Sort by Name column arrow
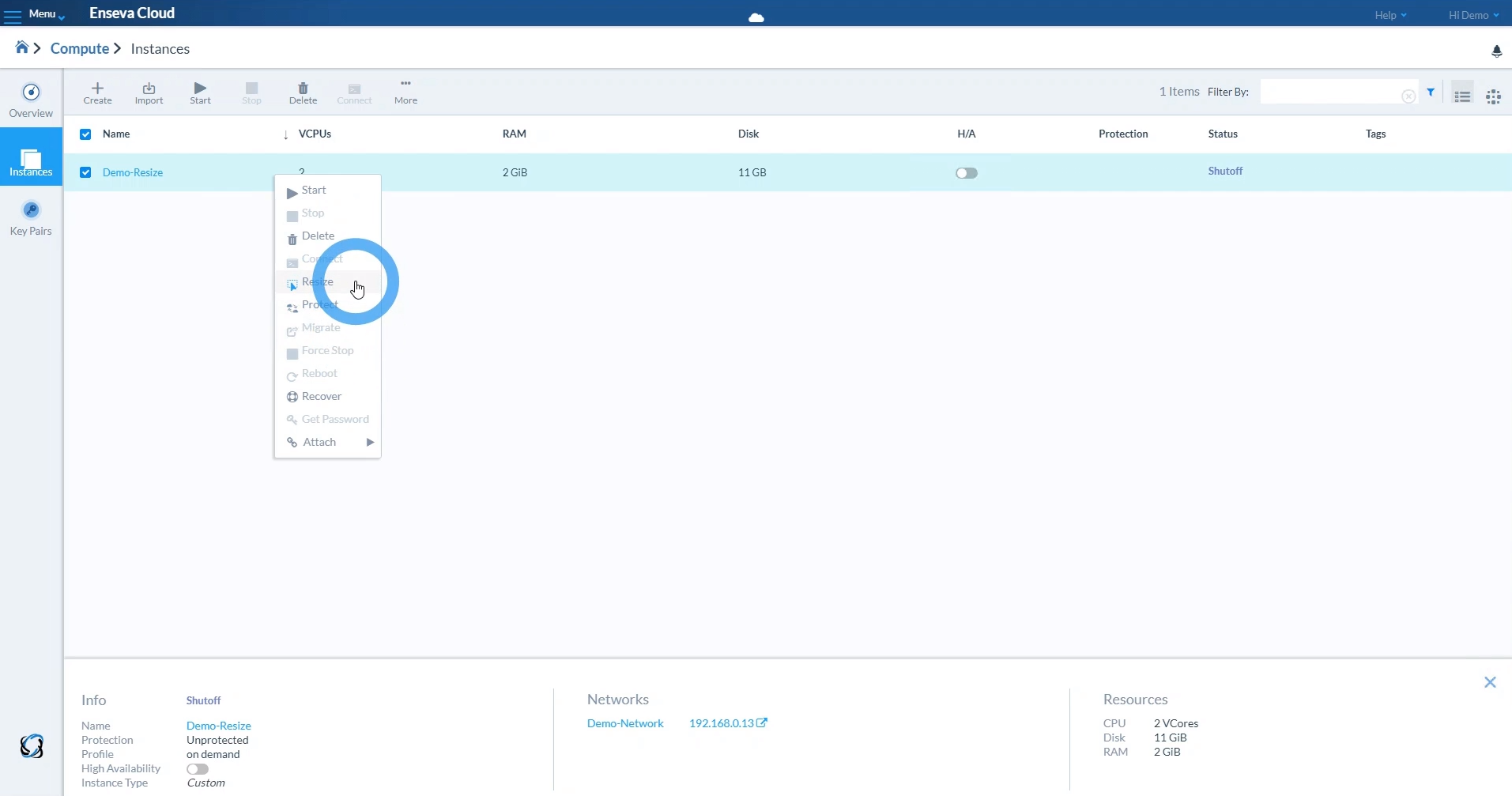This screenshot has width=1512, height=796. [285, 135]
